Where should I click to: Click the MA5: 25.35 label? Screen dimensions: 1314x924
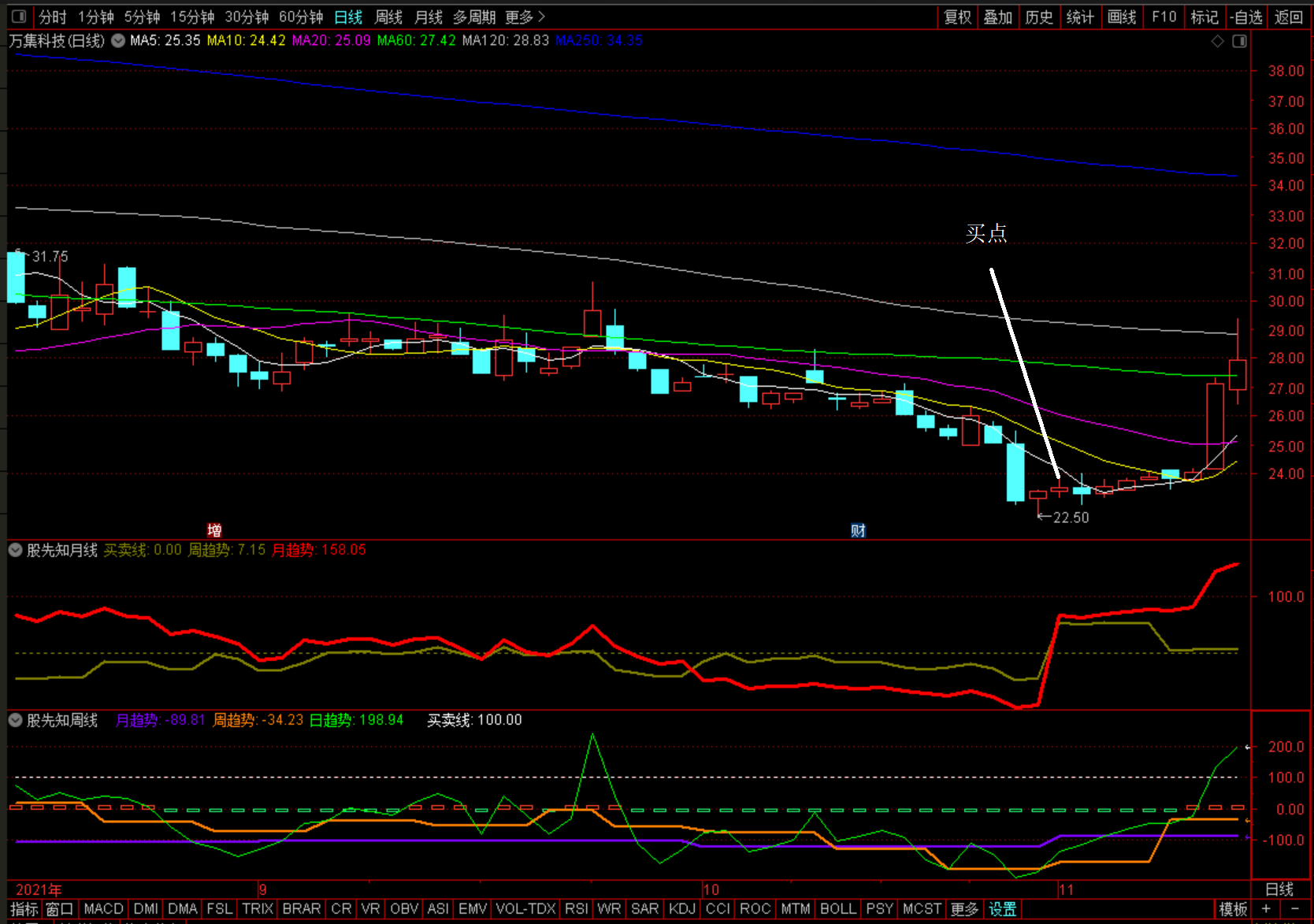coord(165,40)
